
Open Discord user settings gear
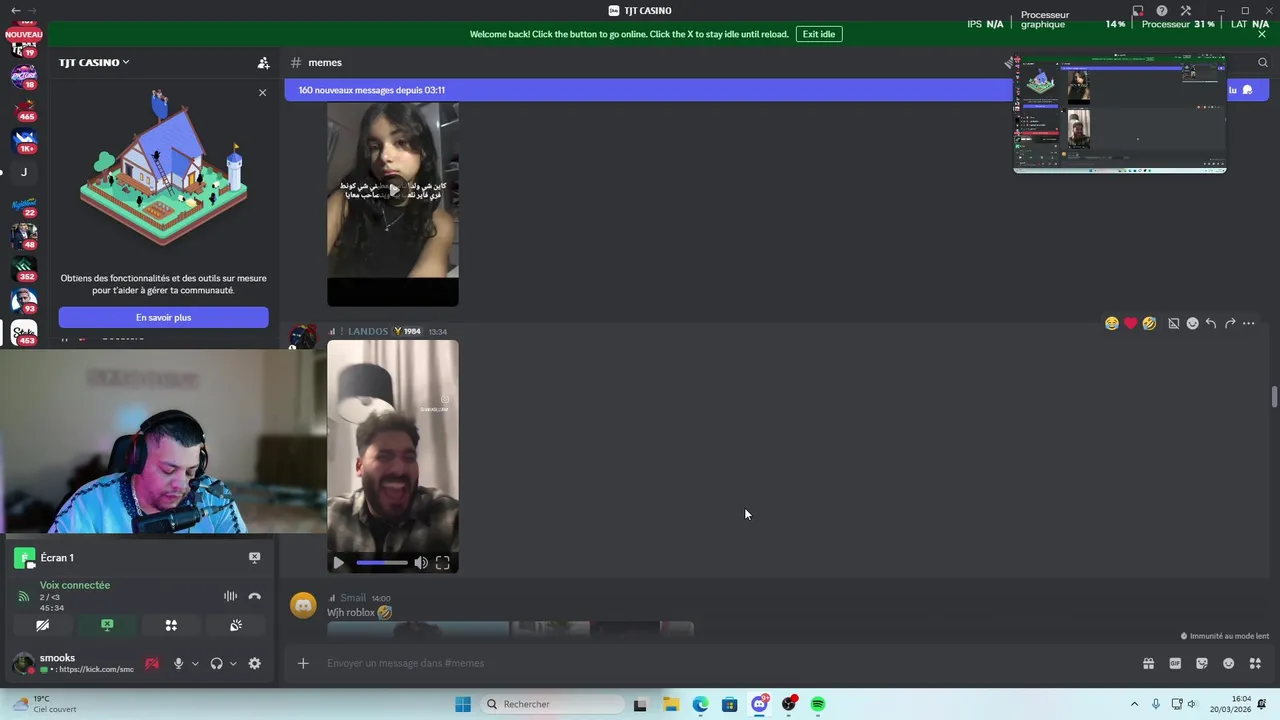coord(255,663)
